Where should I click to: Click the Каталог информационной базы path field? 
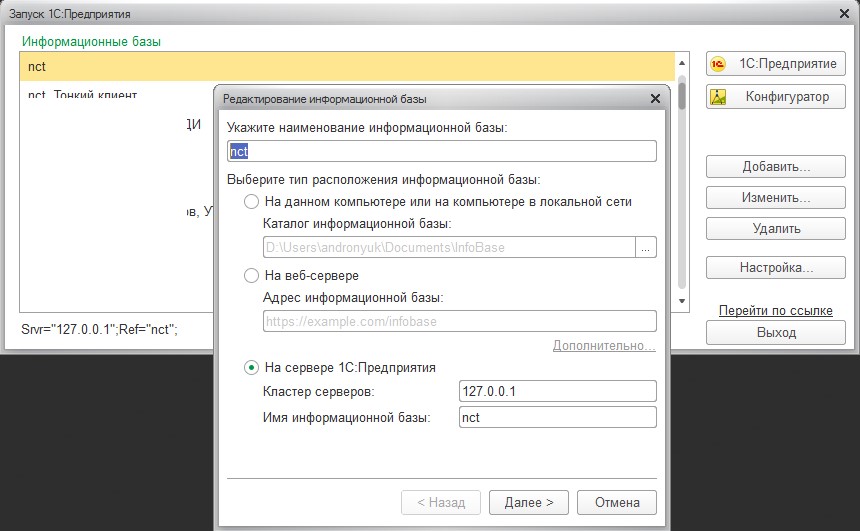[x=449, y=247]
